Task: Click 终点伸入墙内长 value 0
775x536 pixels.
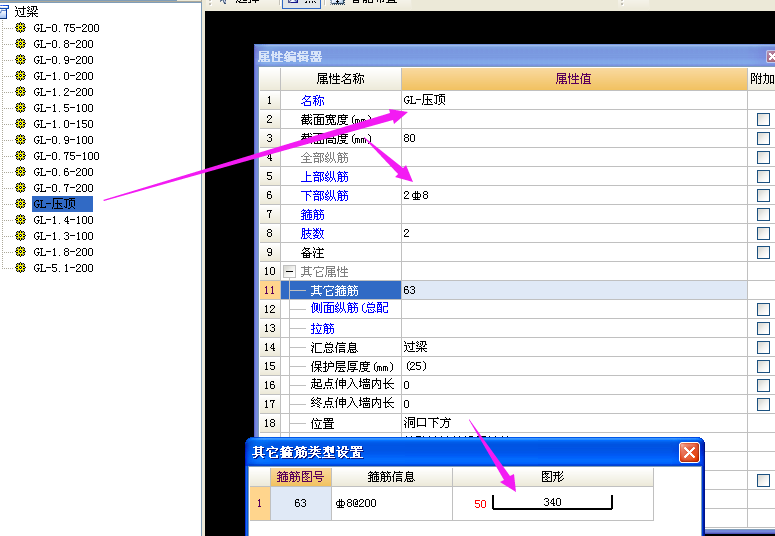Action: tap(574, 404)
